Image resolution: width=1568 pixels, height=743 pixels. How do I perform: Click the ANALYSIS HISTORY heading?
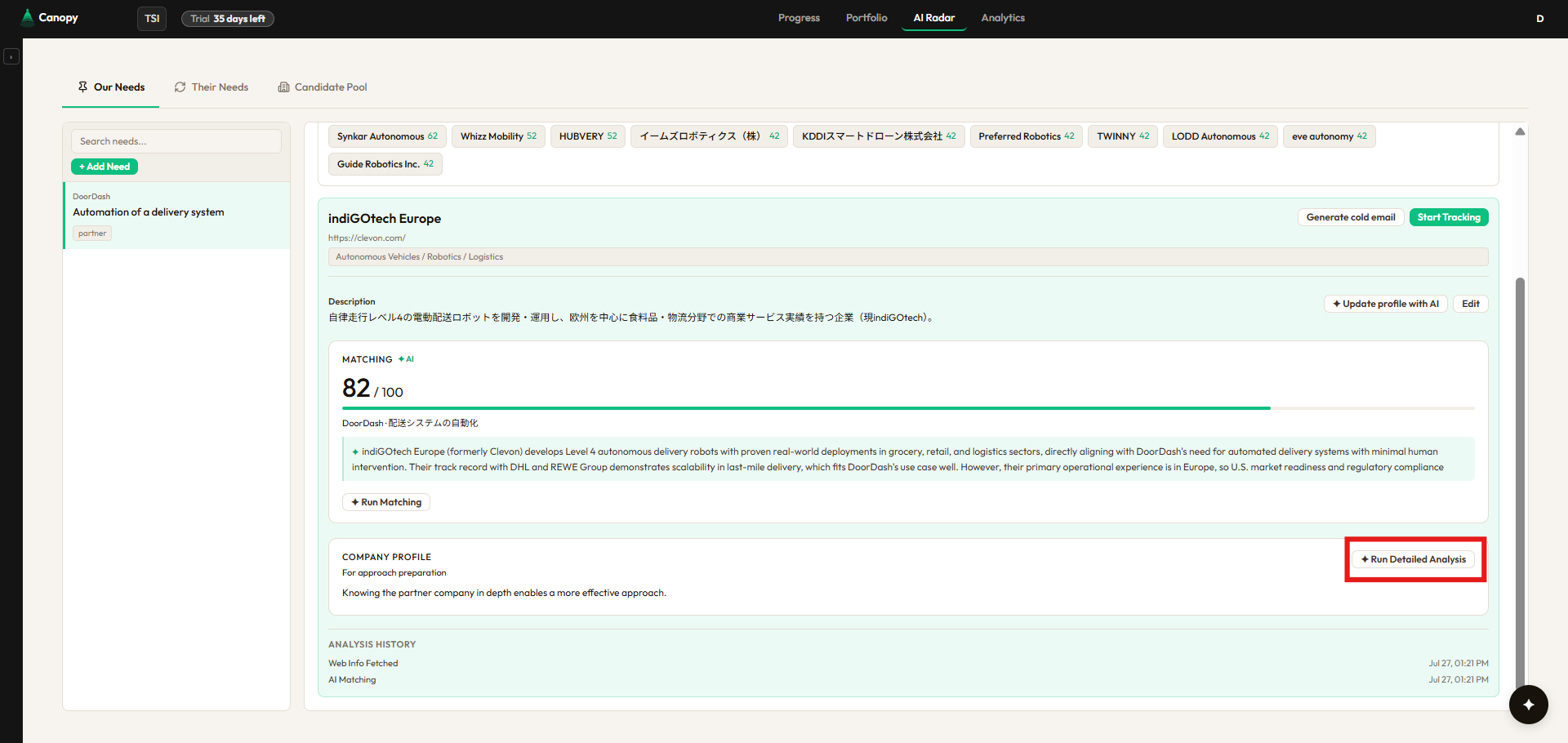pos(372,645)
